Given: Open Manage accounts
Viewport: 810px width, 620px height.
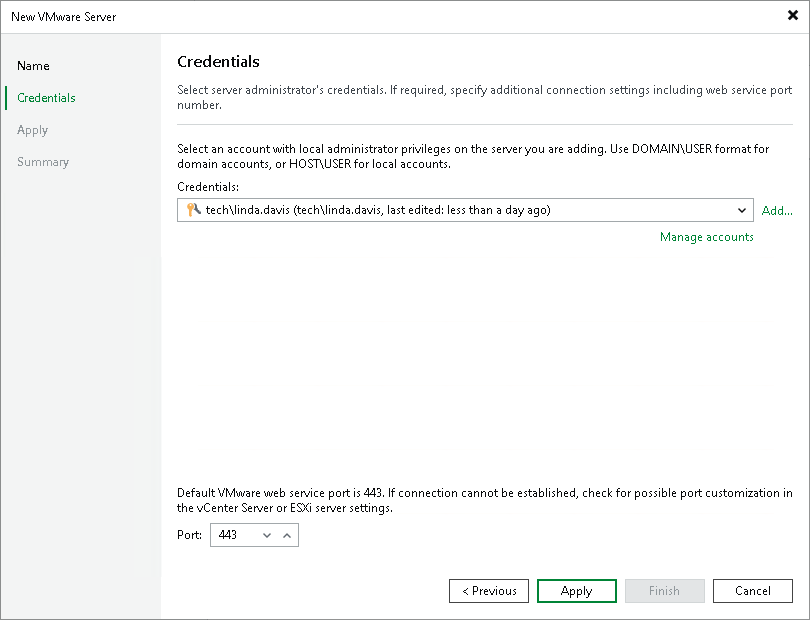Looking at the screenshot, I should (706, 237).
